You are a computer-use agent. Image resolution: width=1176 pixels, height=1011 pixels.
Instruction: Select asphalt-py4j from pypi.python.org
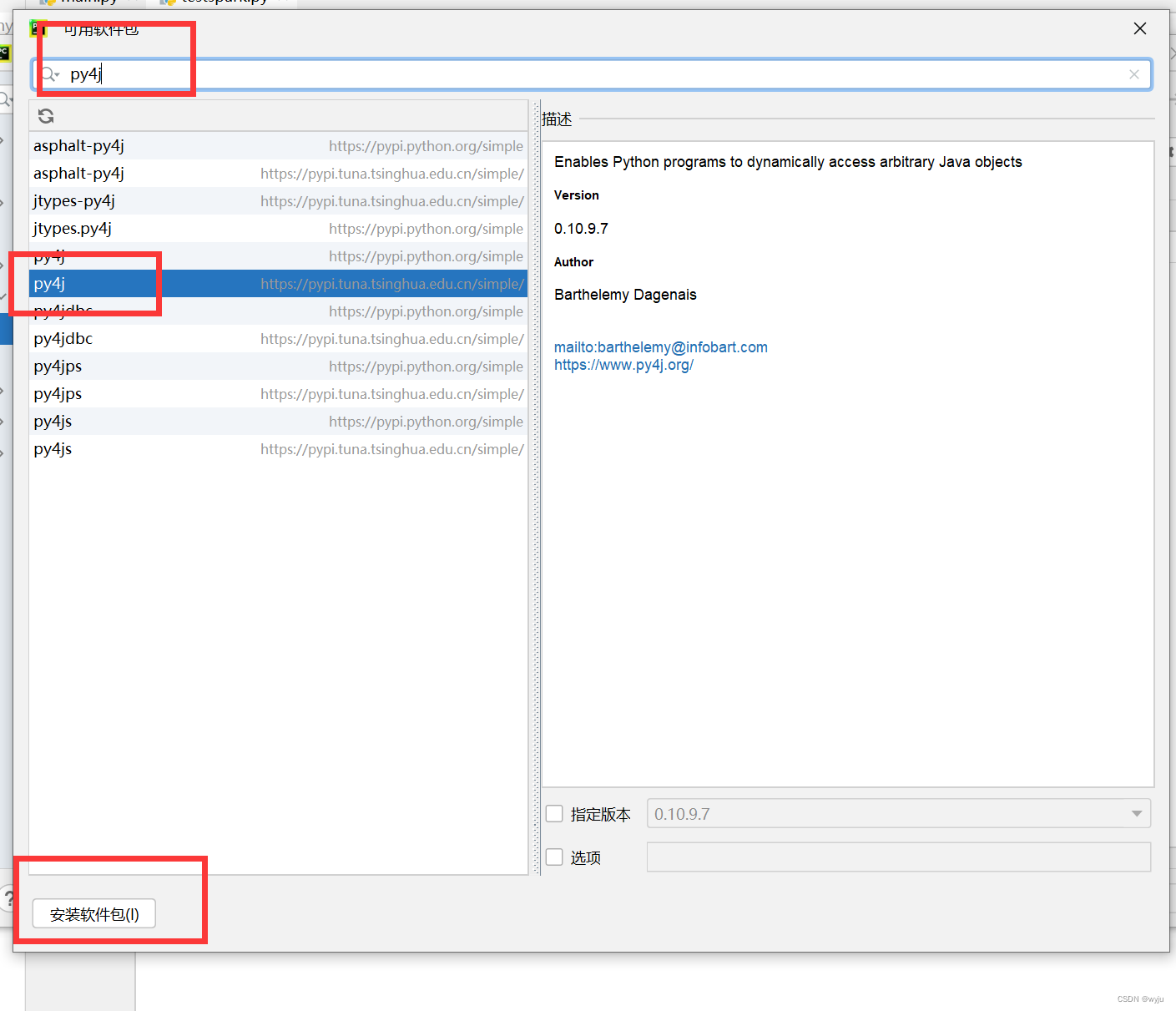[x=279, y=145]
